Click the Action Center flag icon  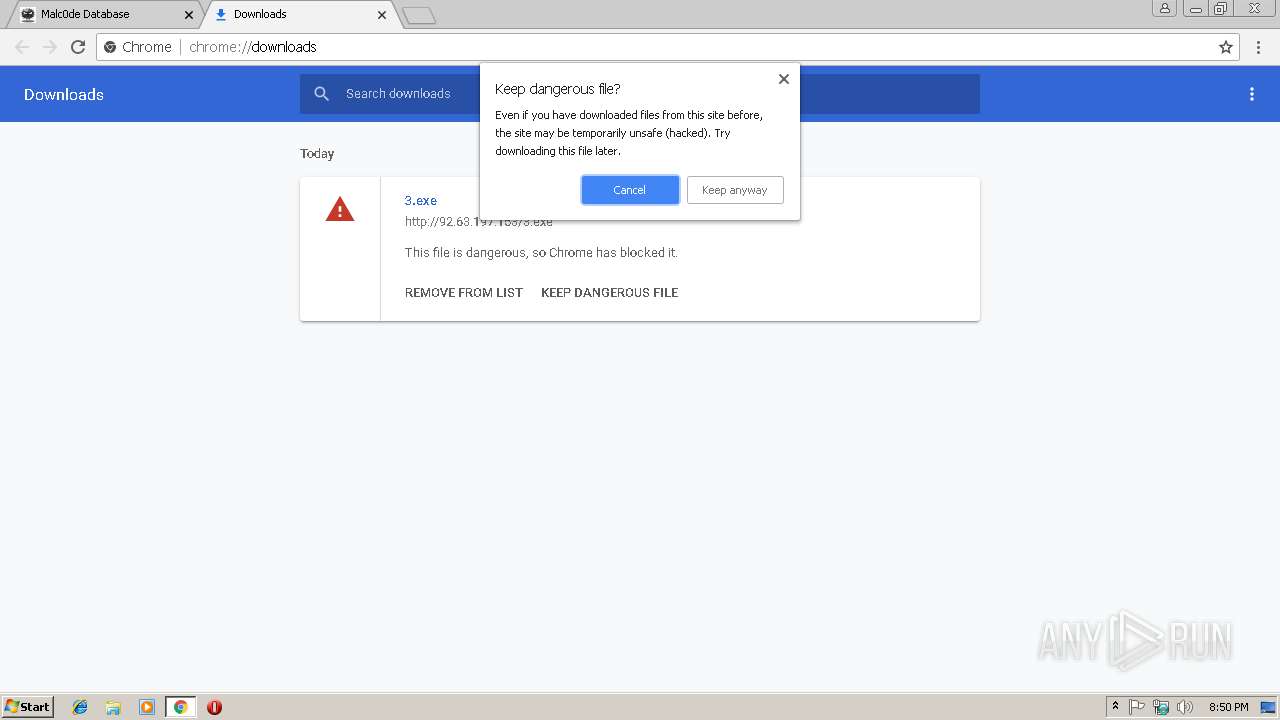click(1137, 707)
